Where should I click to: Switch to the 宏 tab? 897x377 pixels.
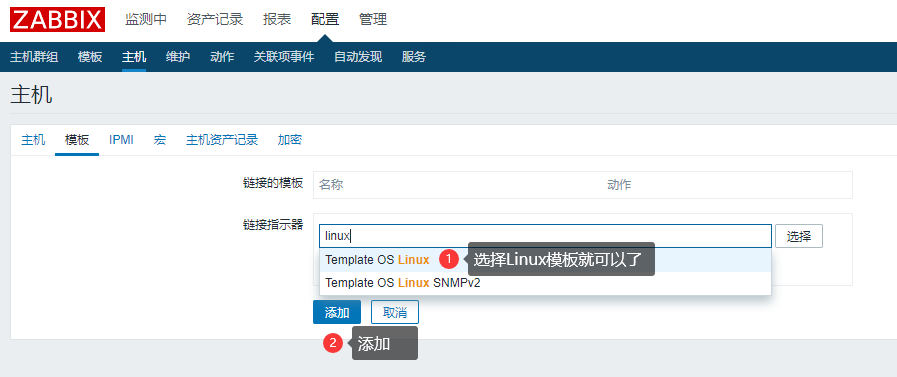(160, 140)
